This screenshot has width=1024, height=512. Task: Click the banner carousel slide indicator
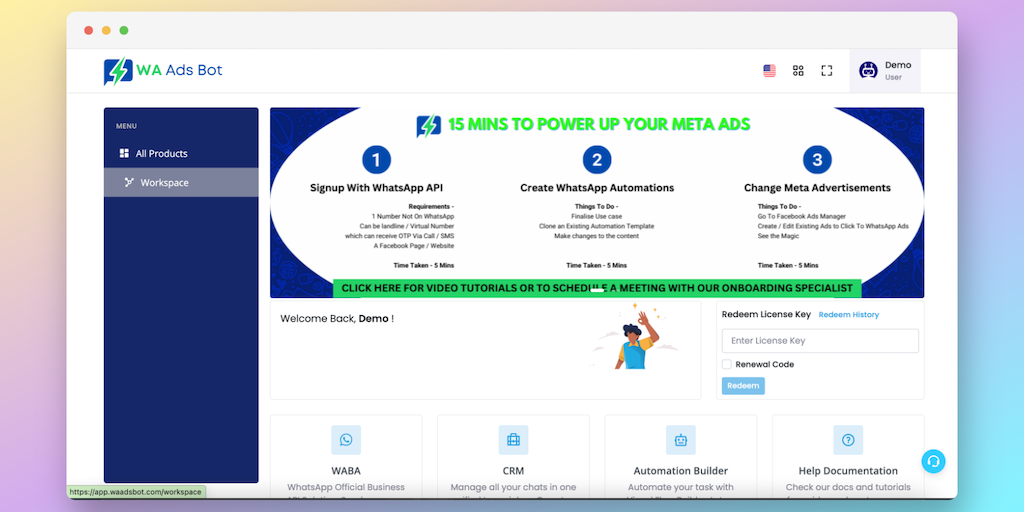point(597,291)
